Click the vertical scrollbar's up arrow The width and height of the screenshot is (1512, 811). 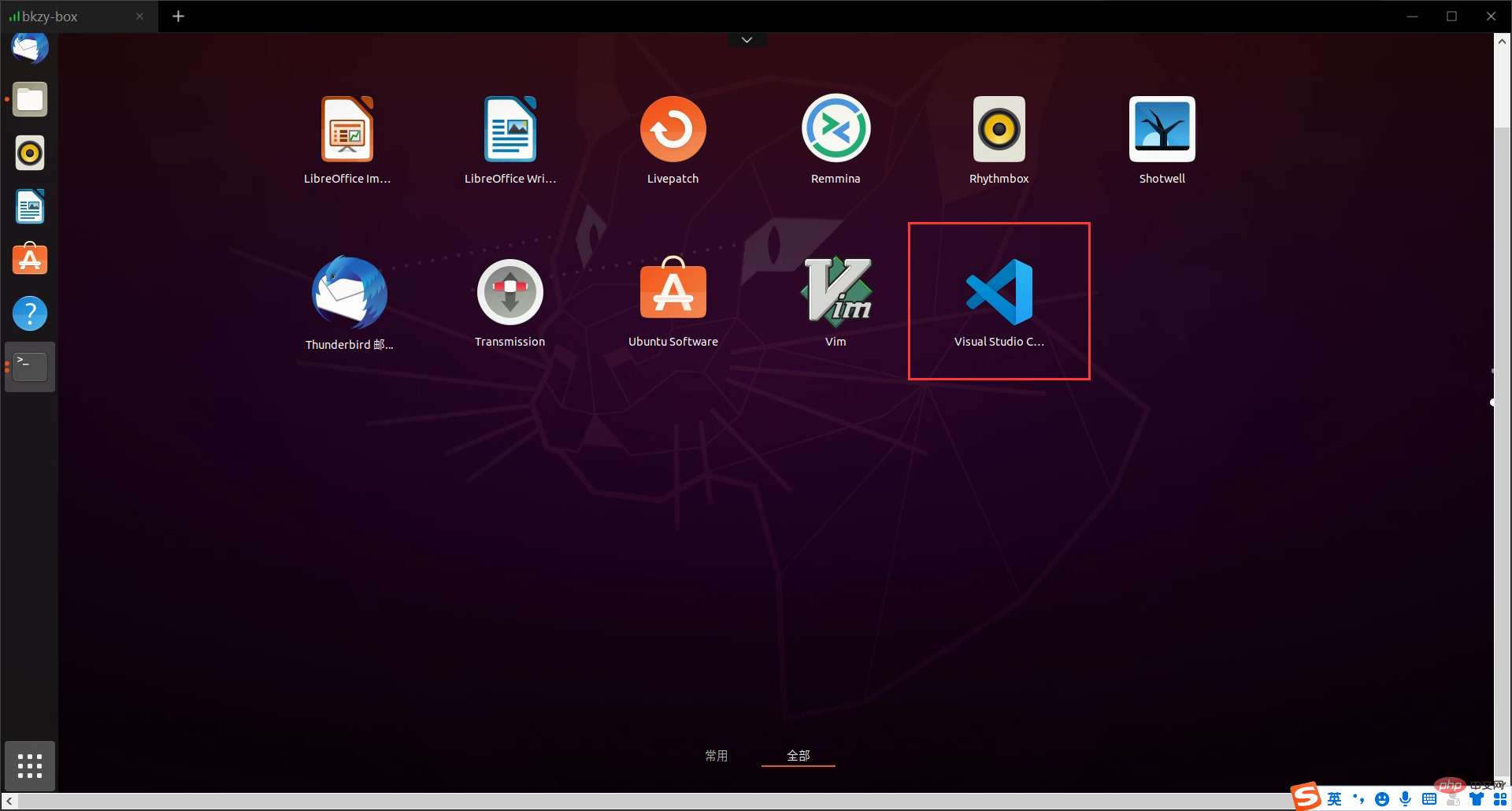[1503, 42]
